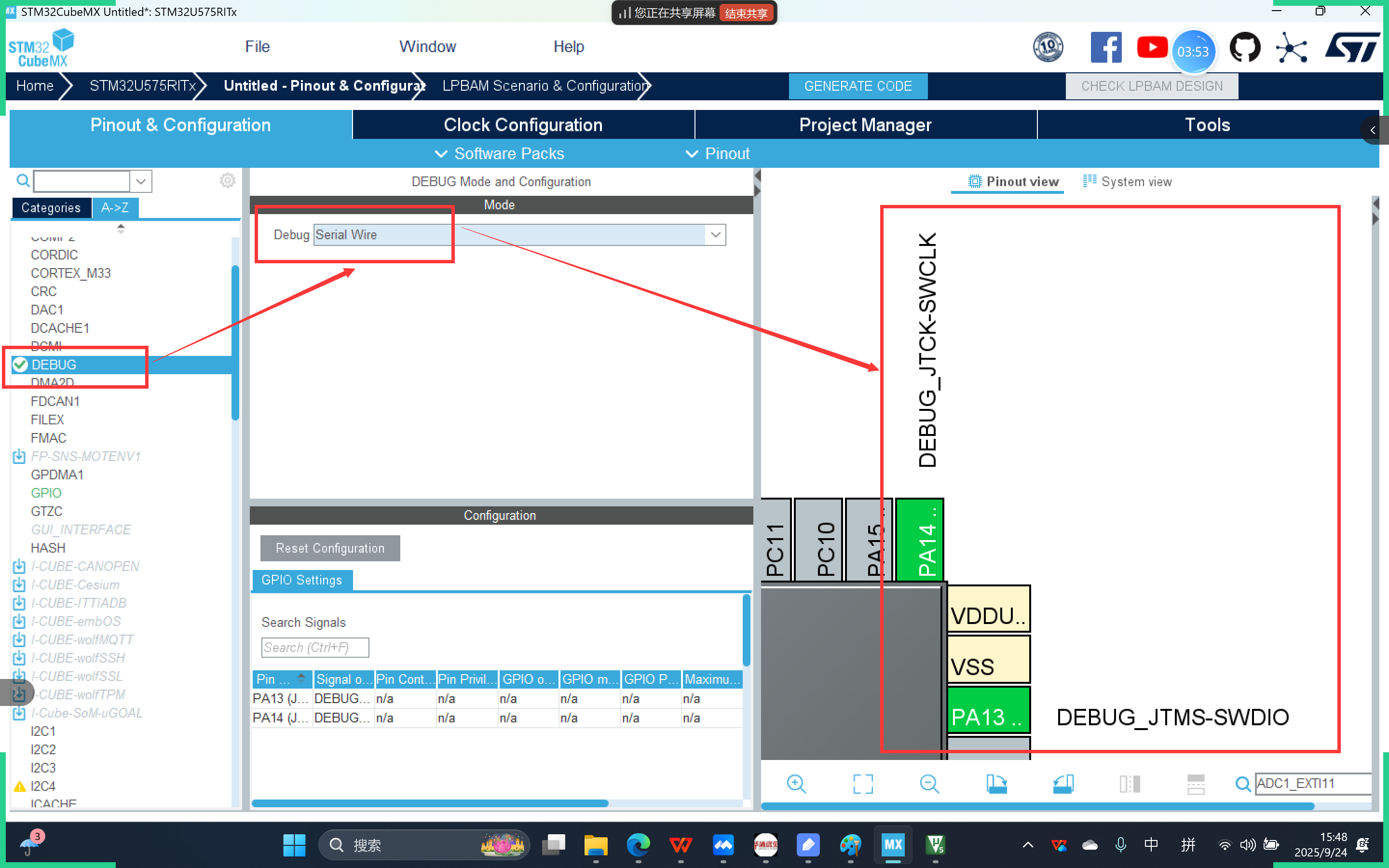Select GPIO in the category list

coord(46,493)
